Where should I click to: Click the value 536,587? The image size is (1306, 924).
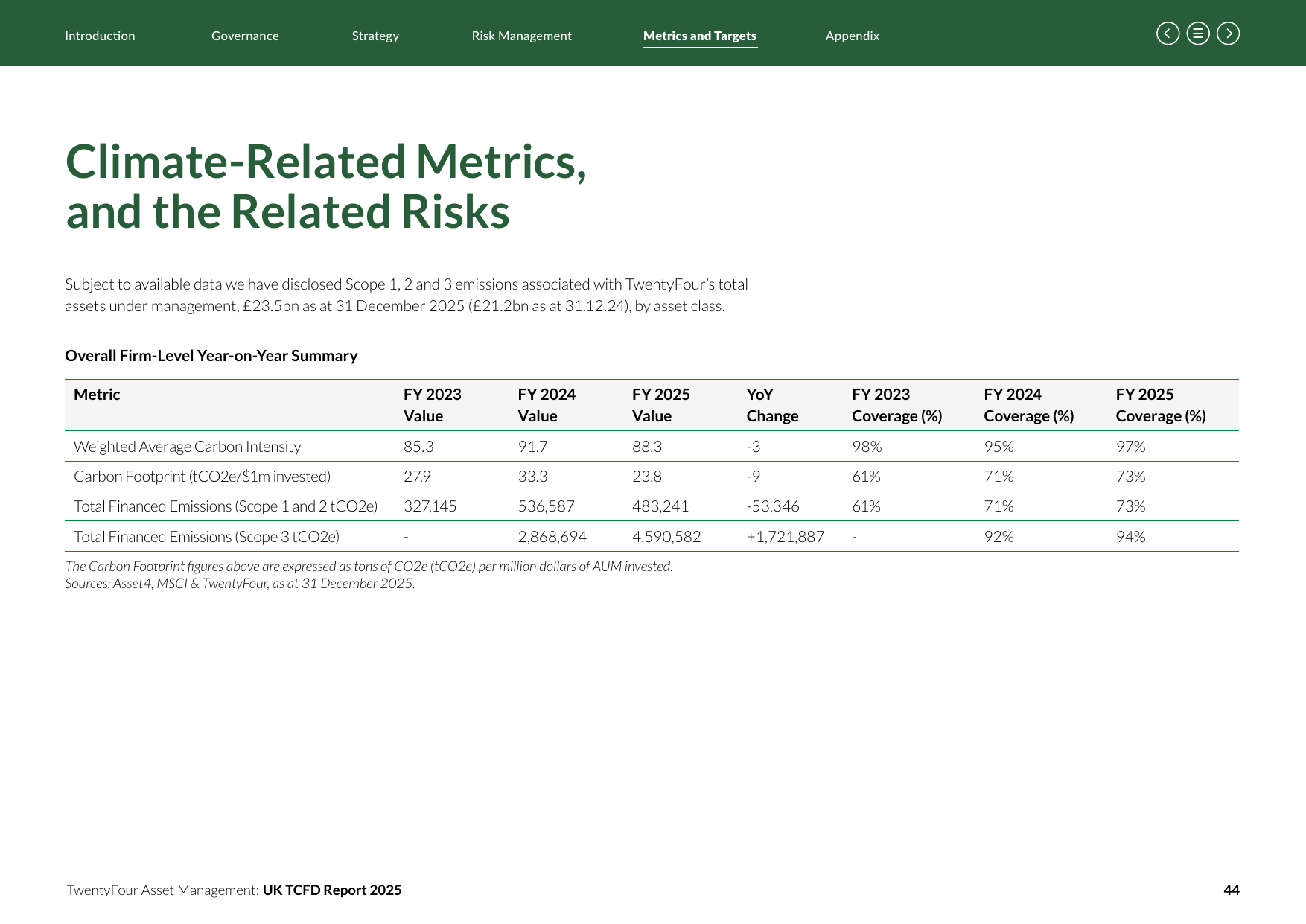tap(546, 506)
